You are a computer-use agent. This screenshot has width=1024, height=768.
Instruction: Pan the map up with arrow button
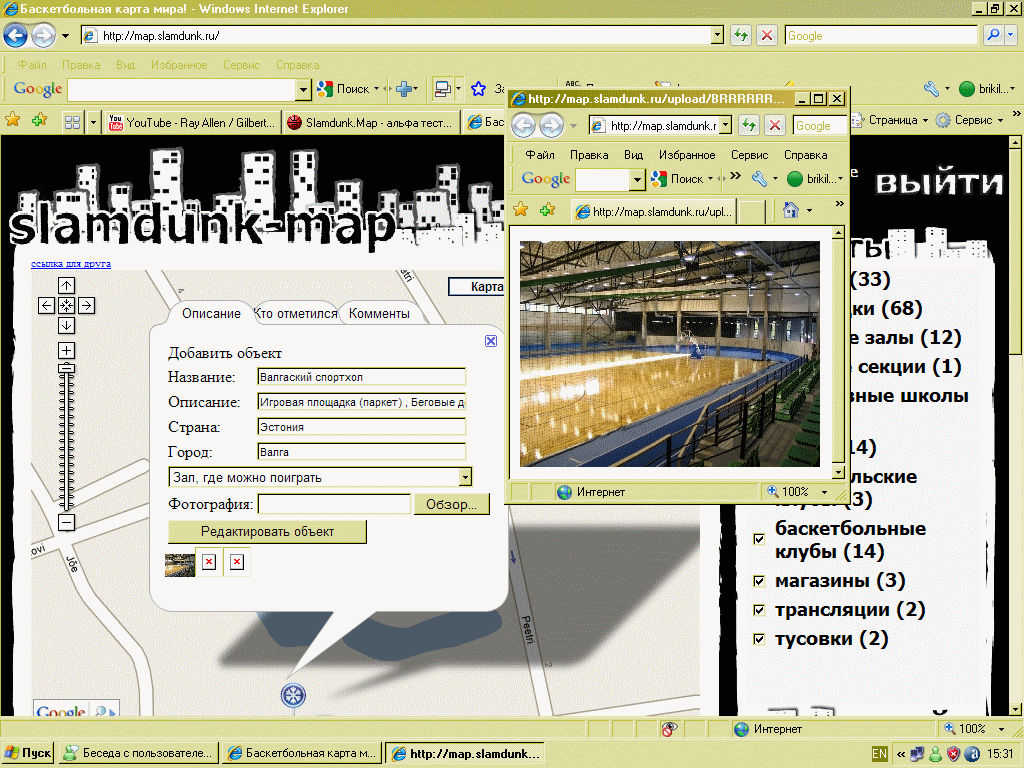click(x=66, y=286)
